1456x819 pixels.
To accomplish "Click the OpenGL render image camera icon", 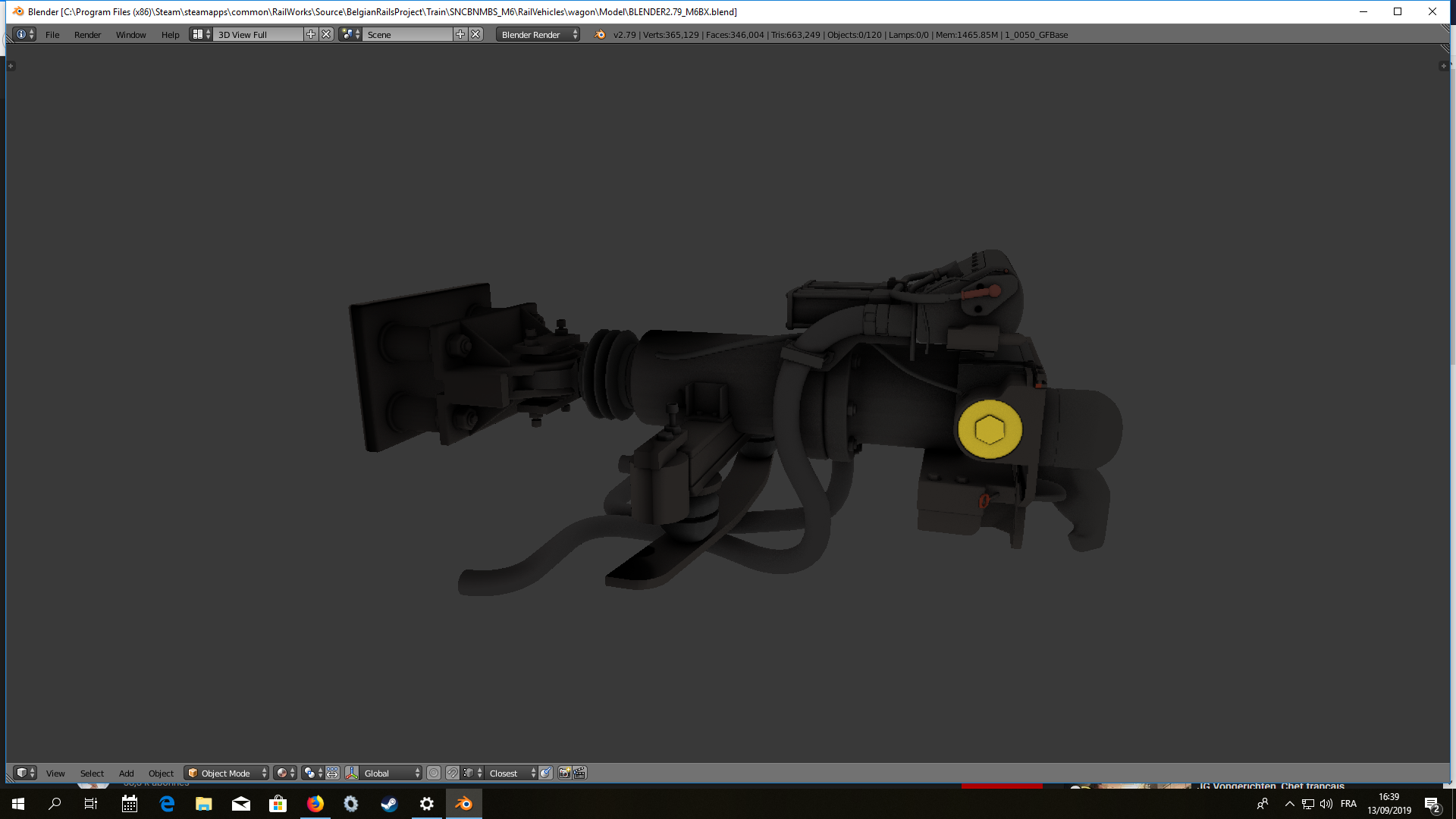I will 564,773.
